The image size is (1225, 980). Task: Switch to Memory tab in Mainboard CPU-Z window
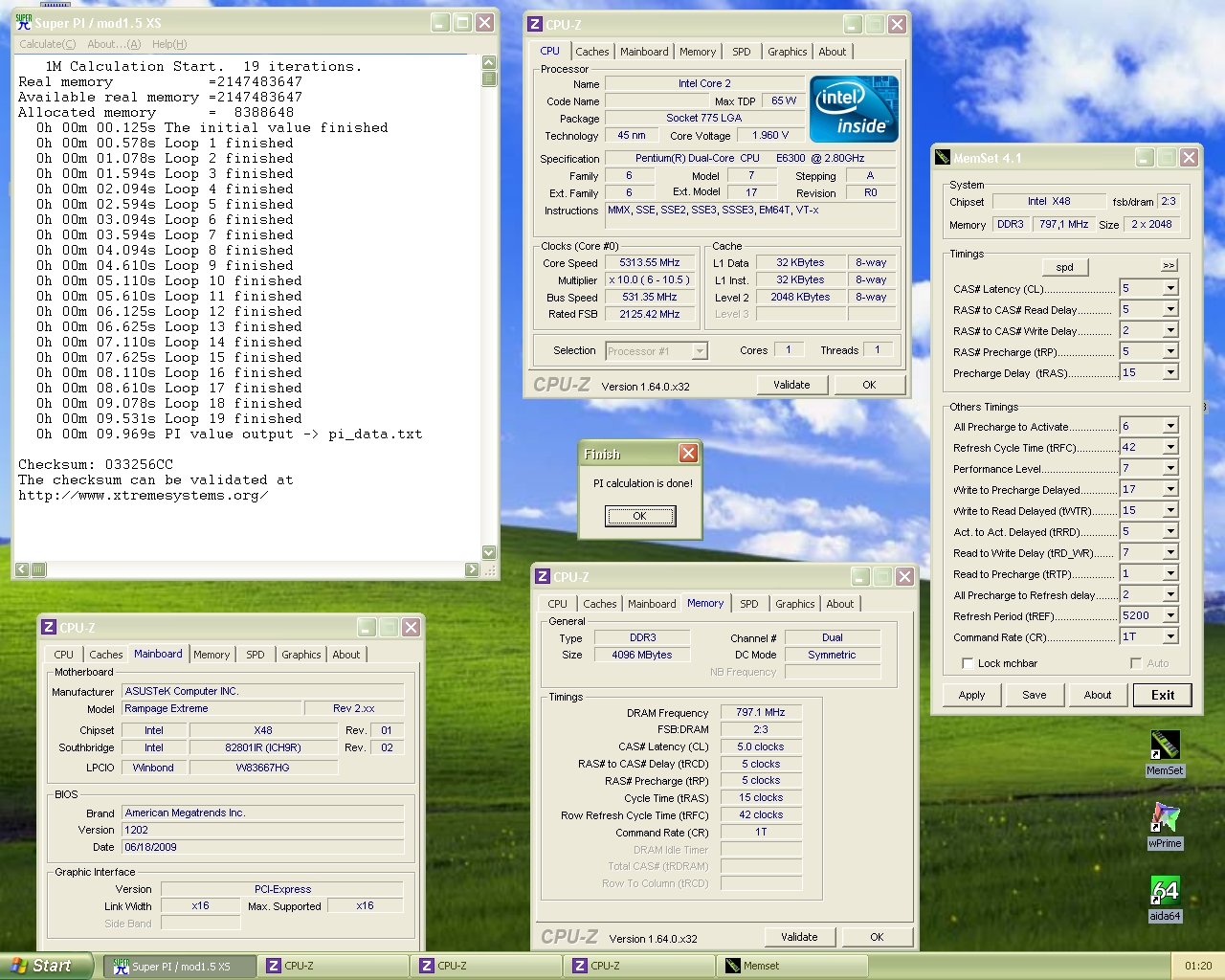click(x=212, y=655)
